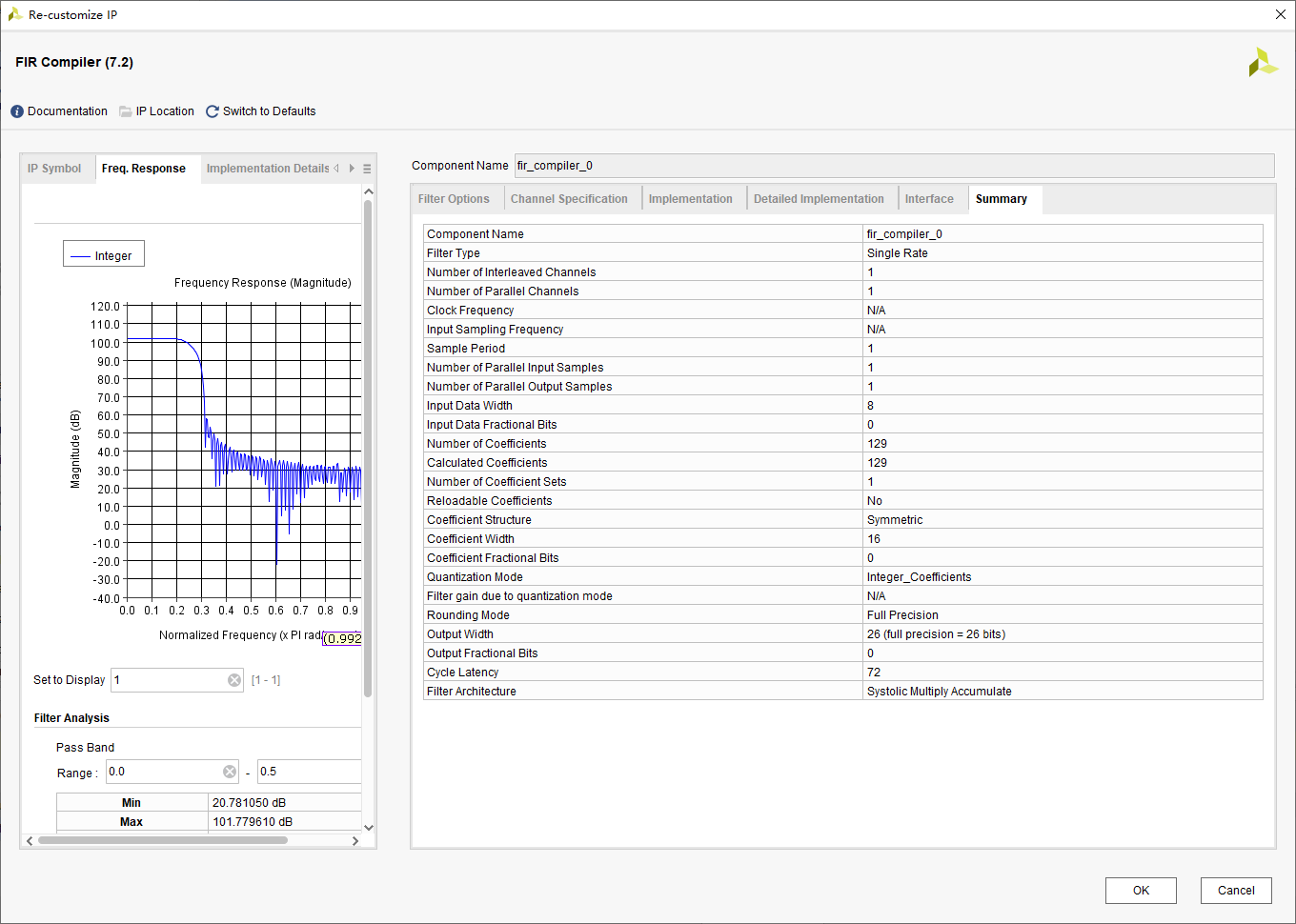Screen dimensions: 1296x924
Task: Click the Switch to Defaults refresh icon
Action: point(213,111)
